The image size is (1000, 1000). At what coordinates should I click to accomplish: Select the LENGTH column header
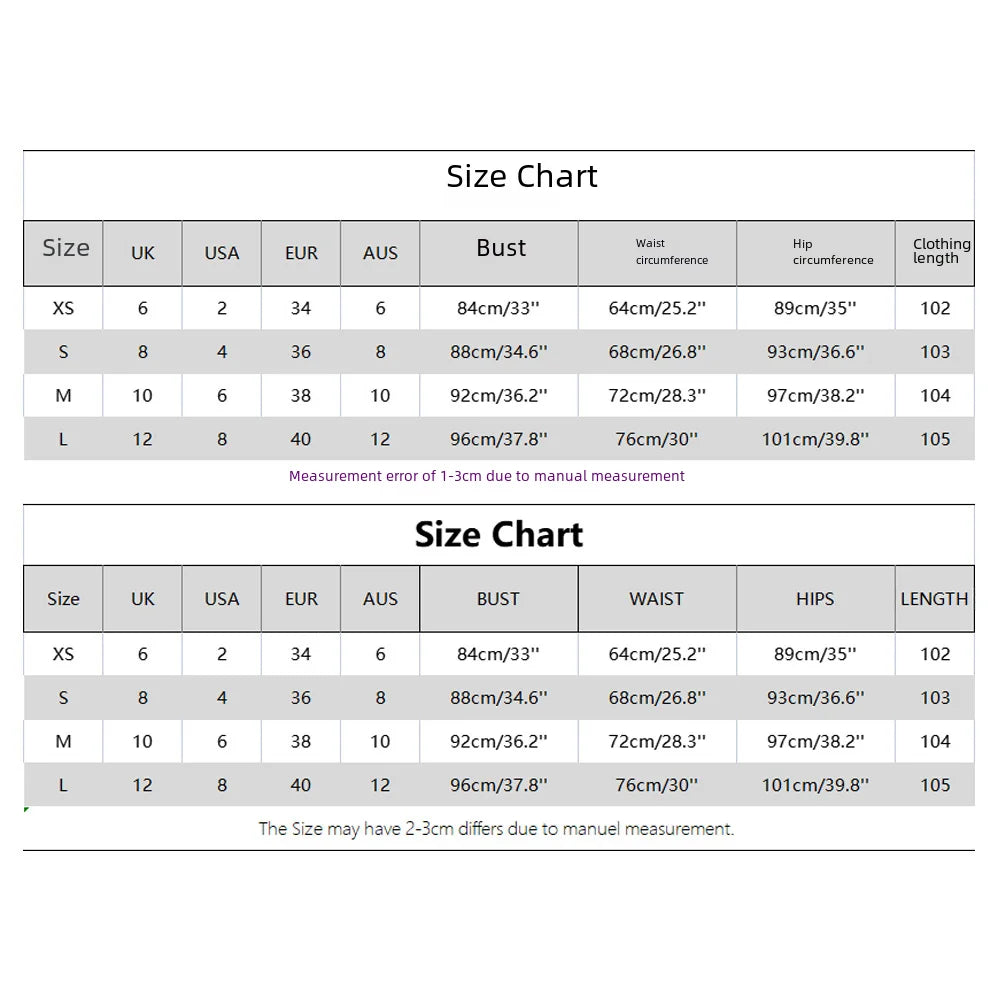point(934,599)
